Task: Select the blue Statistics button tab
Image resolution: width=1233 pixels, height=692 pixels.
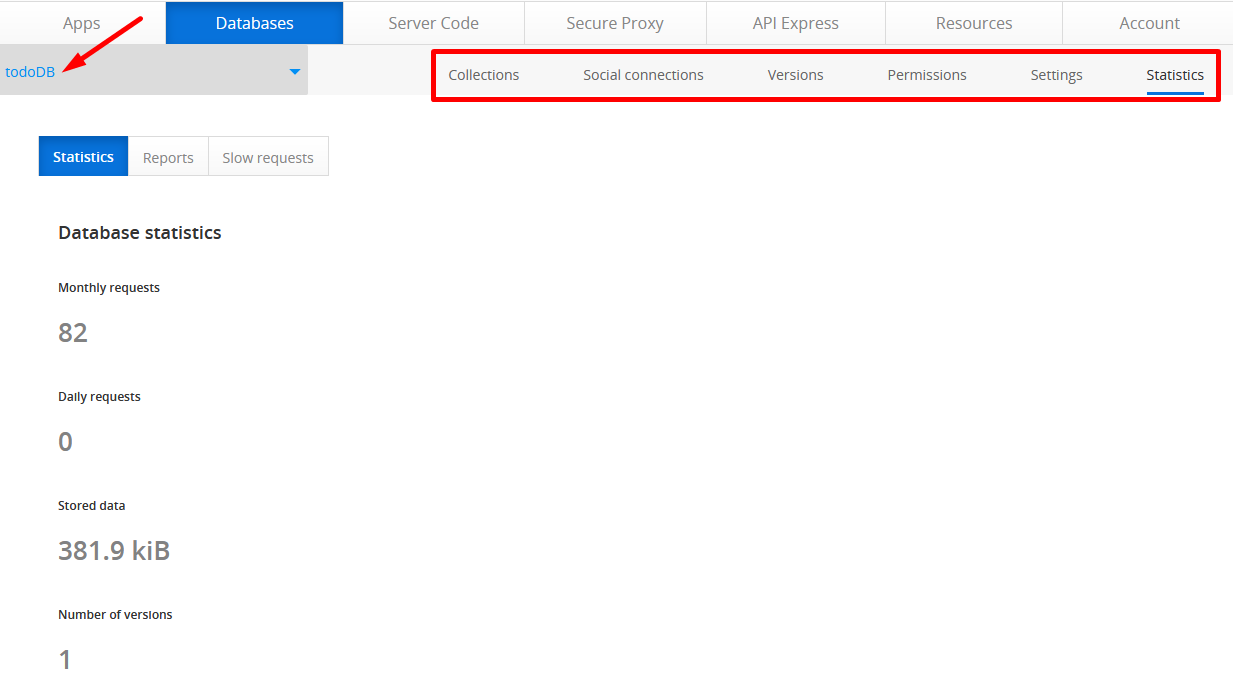Action: pos(84,157)
